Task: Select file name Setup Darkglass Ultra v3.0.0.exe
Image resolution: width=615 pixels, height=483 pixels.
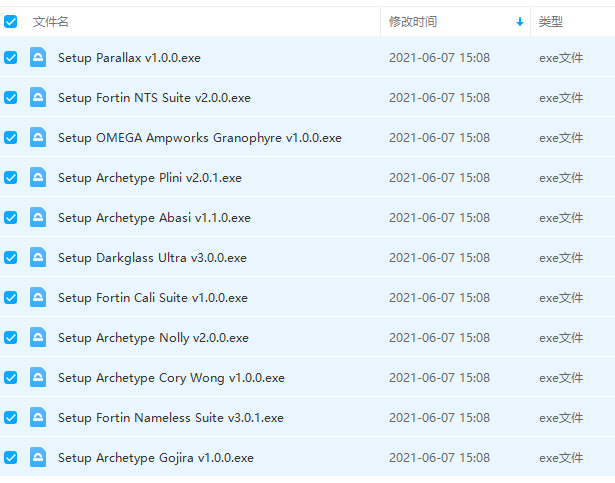Action: 152,258
